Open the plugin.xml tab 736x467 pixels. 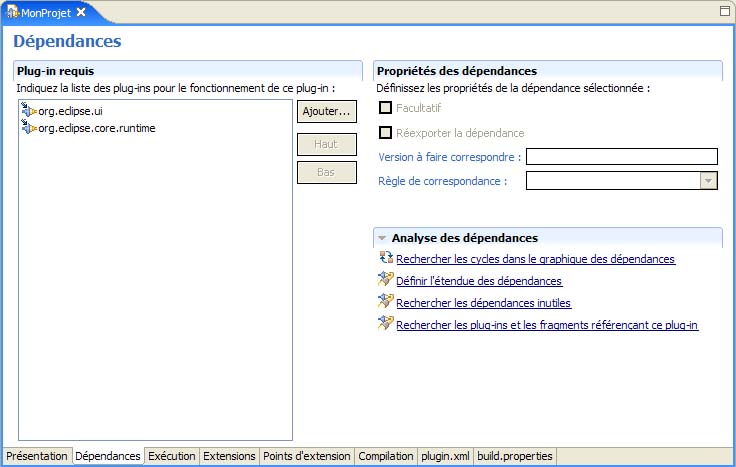(445, 456)
